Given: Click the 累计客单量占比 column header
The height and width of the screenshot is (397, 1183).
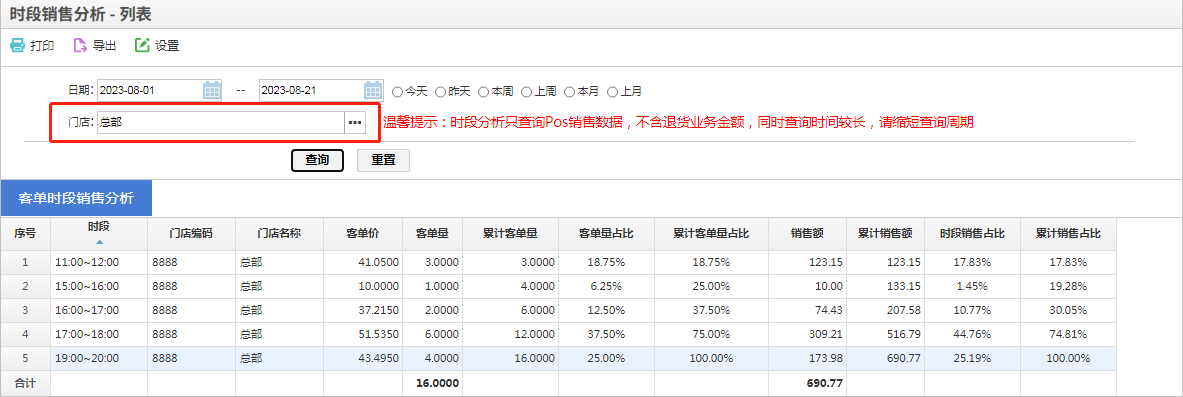Looking at the screenshot, I should 711,234.
